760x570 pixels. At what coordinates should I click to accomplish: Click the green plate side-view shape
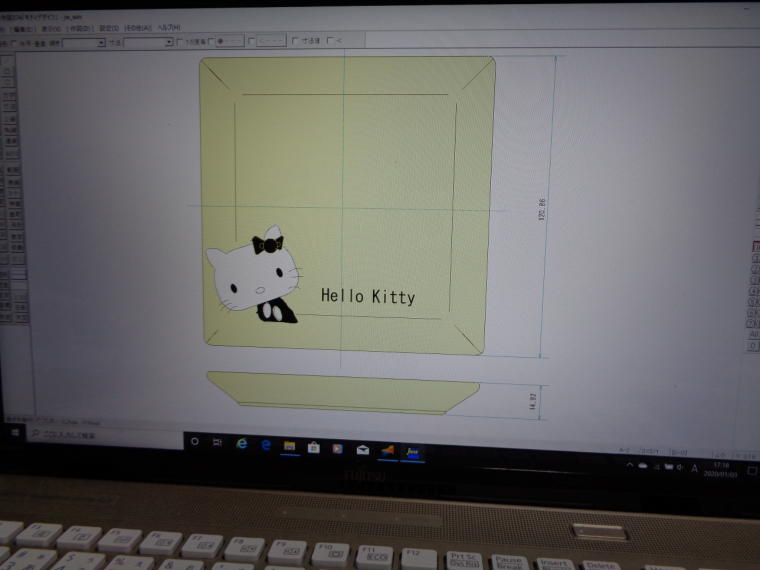click(x=343, y=393)
